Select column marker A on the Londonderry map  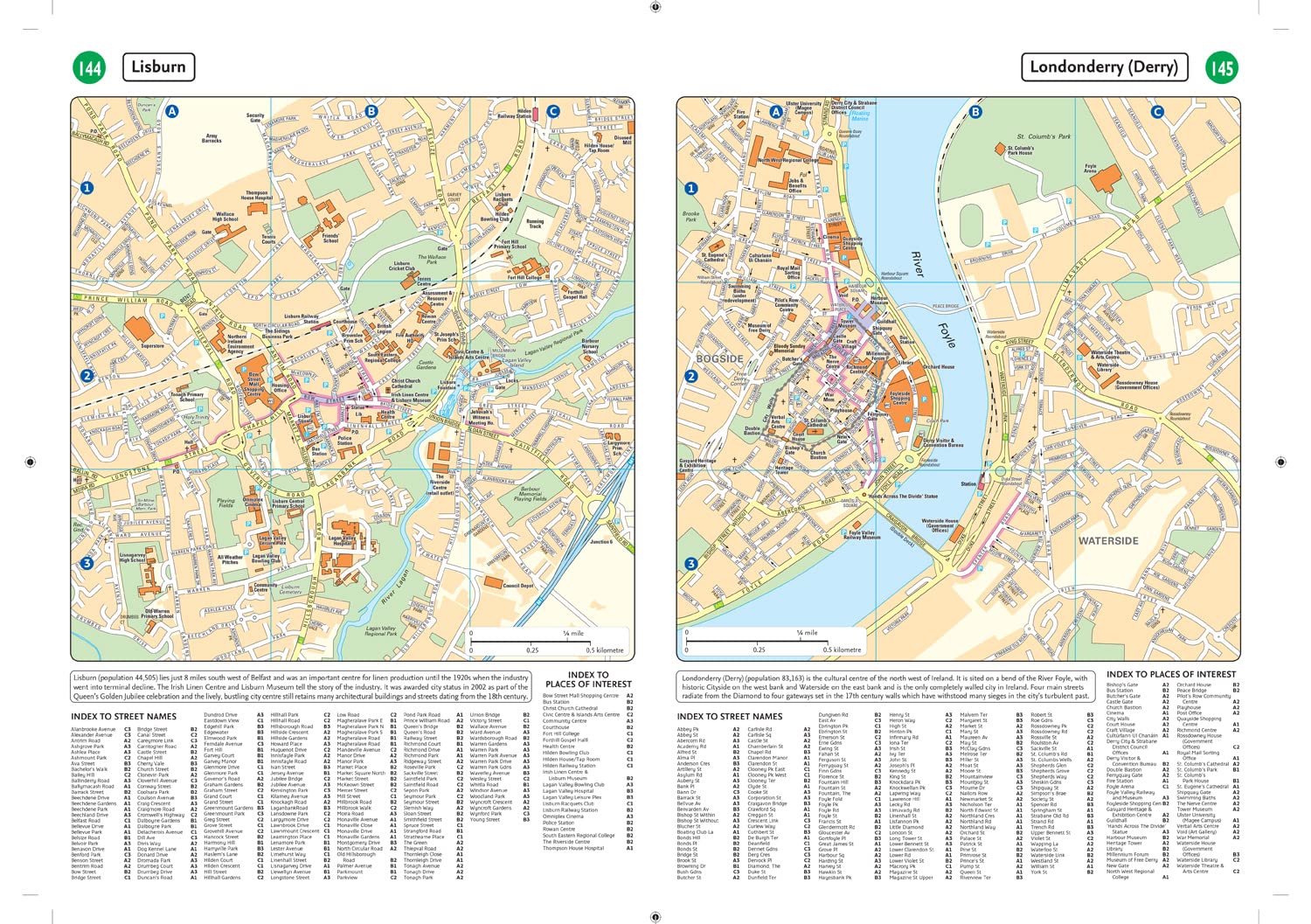point(776,111)
